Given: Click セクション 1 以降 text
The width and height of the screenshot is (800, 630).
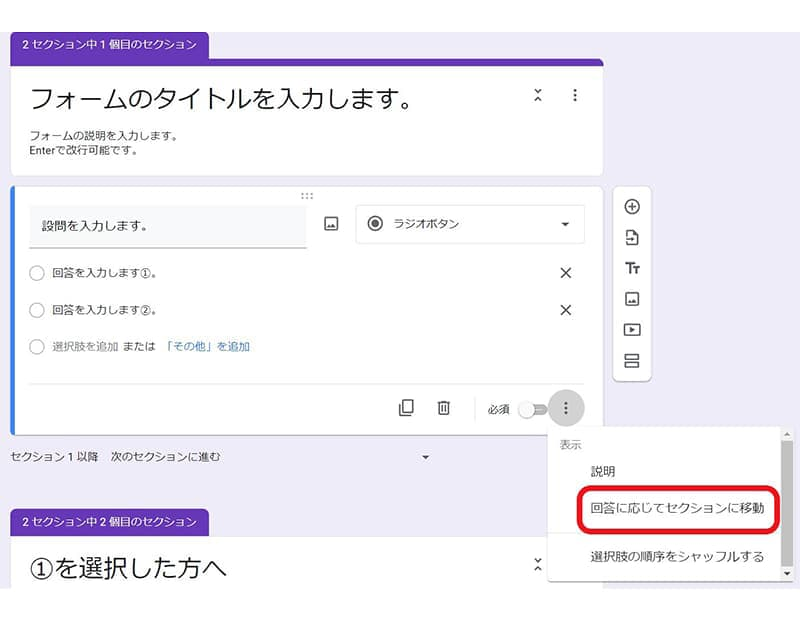Looking at the screenshot, I should (54, 457).
